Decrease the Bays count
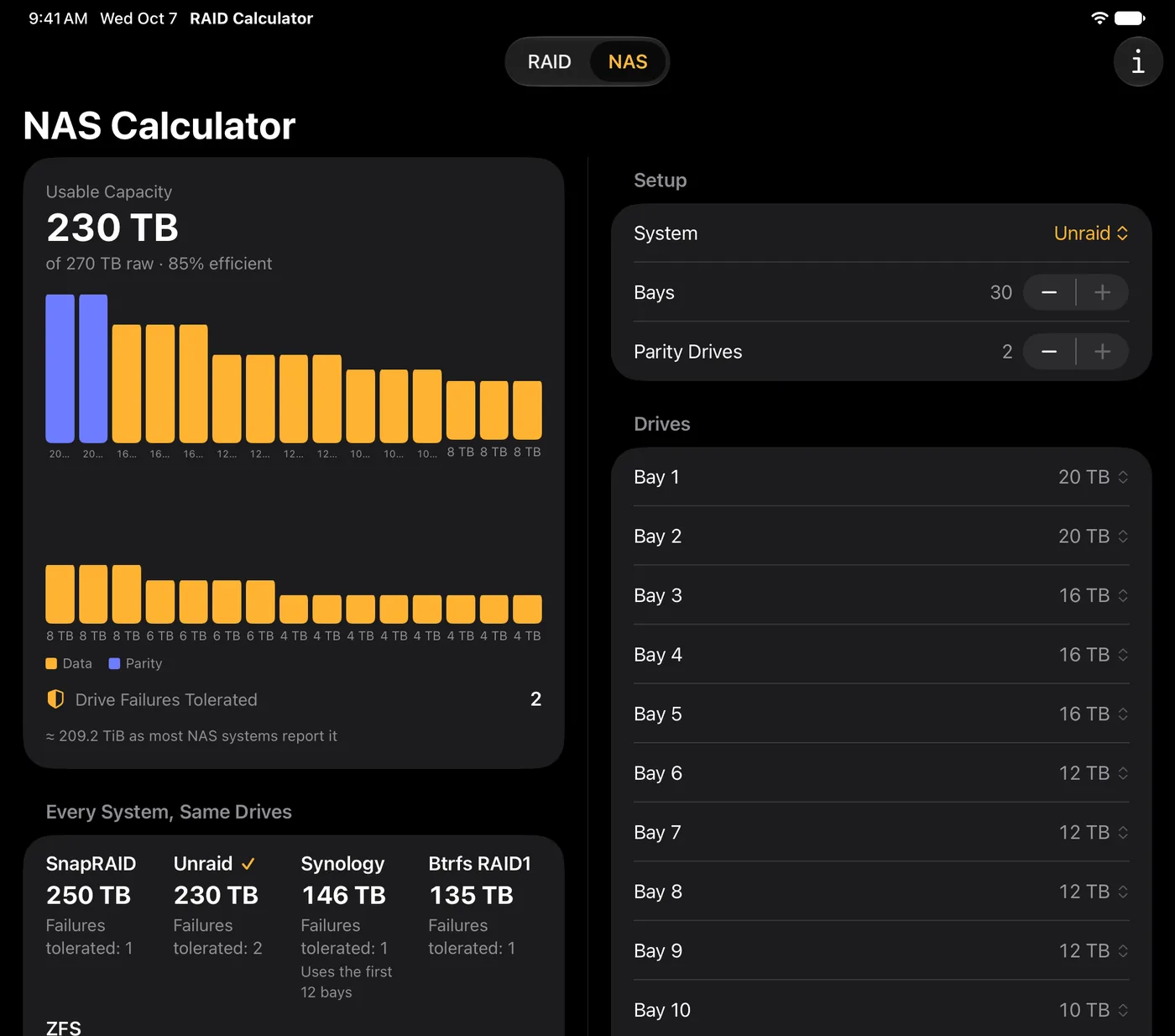Viewport: 1175px width, 1036px height. [1049, 292]
